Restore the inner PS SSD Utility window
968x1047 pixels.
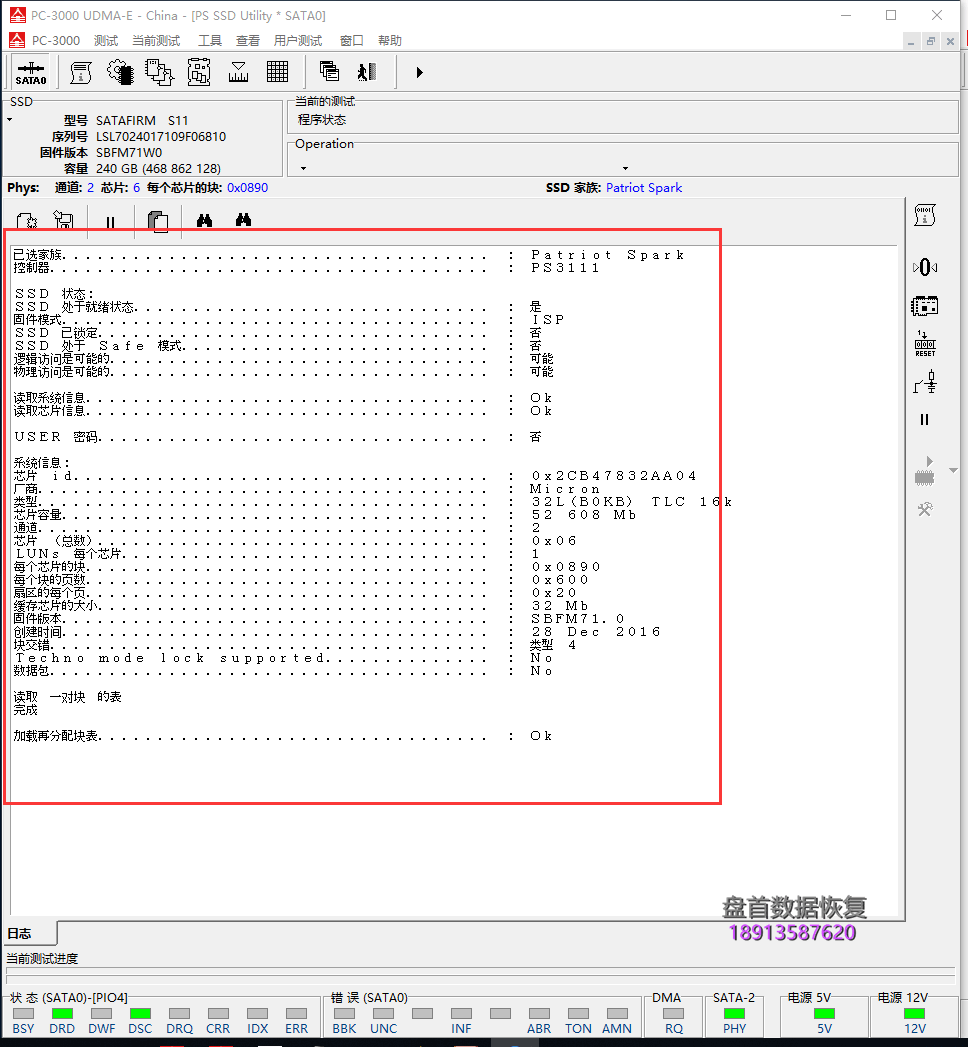[x=931, y=41]
